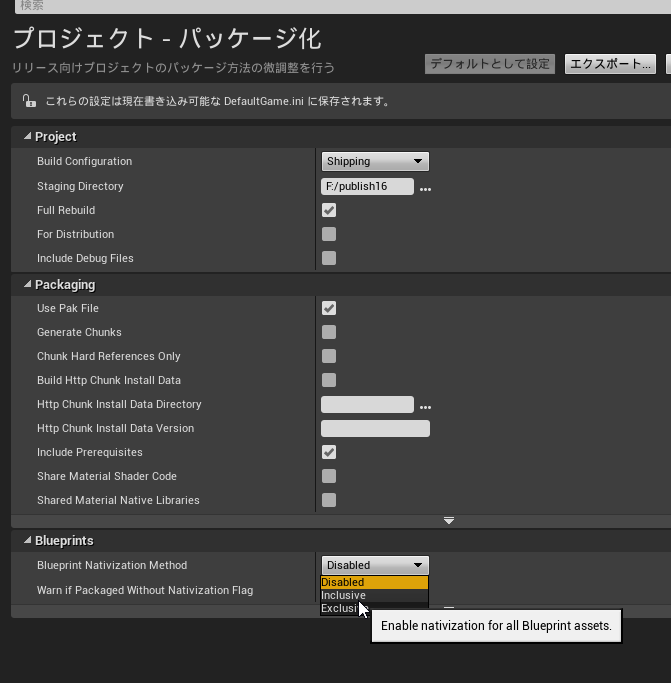Screen dimensions: 671x683
Task: Click Http Chunk Install Data Directory field
Action: pos(367,404)
